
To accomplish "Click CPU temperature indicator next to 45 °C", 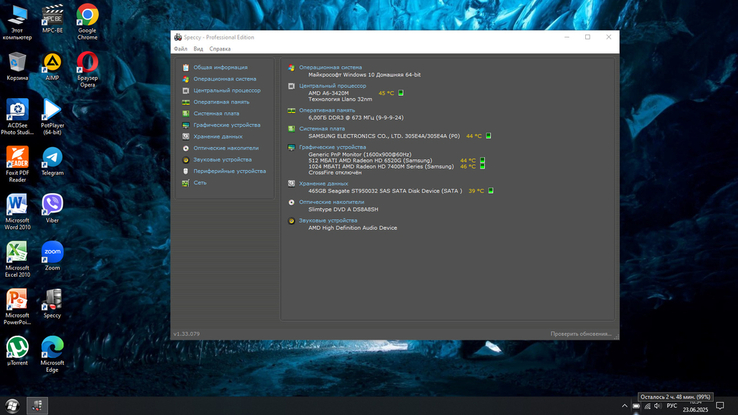I will pos(401,93).
